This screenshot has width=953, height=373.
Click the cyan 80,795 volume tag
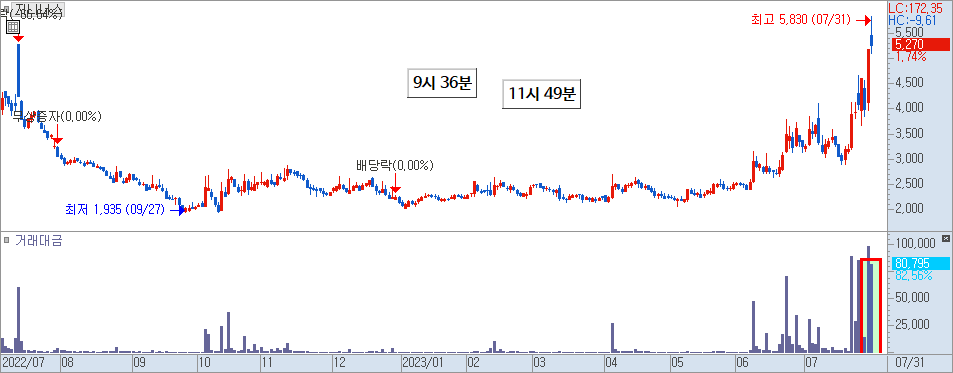tap(920, 264)
